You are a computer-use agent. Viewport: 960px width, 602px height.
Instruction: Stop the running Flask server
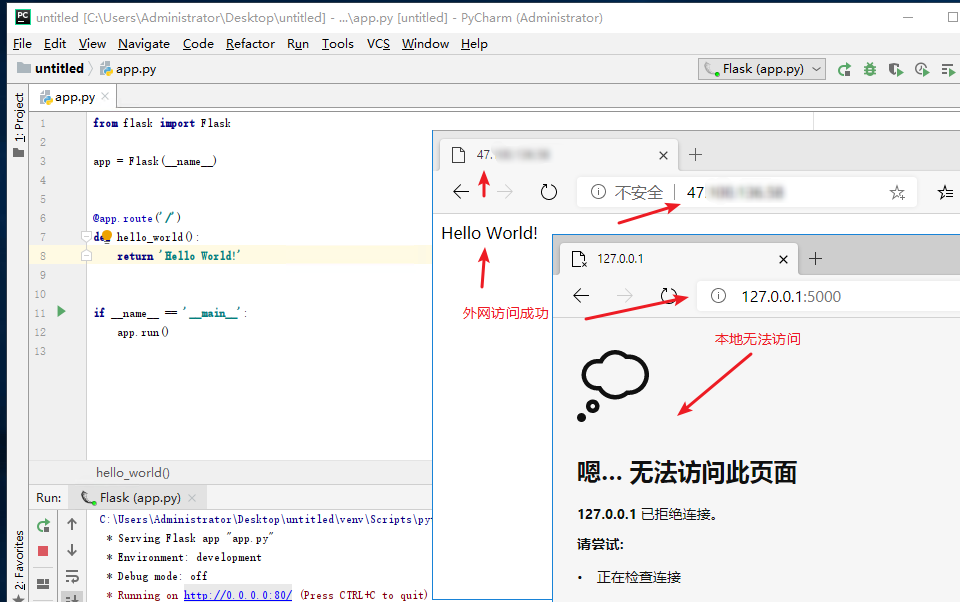click(43, 551)
